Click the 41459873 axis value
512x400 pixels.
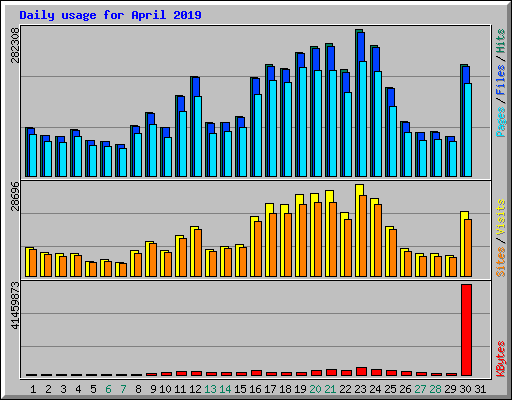click(x=15, y=305)
